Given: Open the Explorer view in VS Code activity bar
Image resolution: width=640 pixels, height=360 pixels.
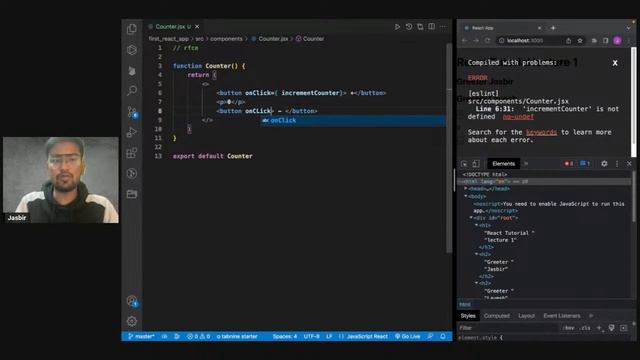Looking at the screenshot, I should (x=131, y=29).
